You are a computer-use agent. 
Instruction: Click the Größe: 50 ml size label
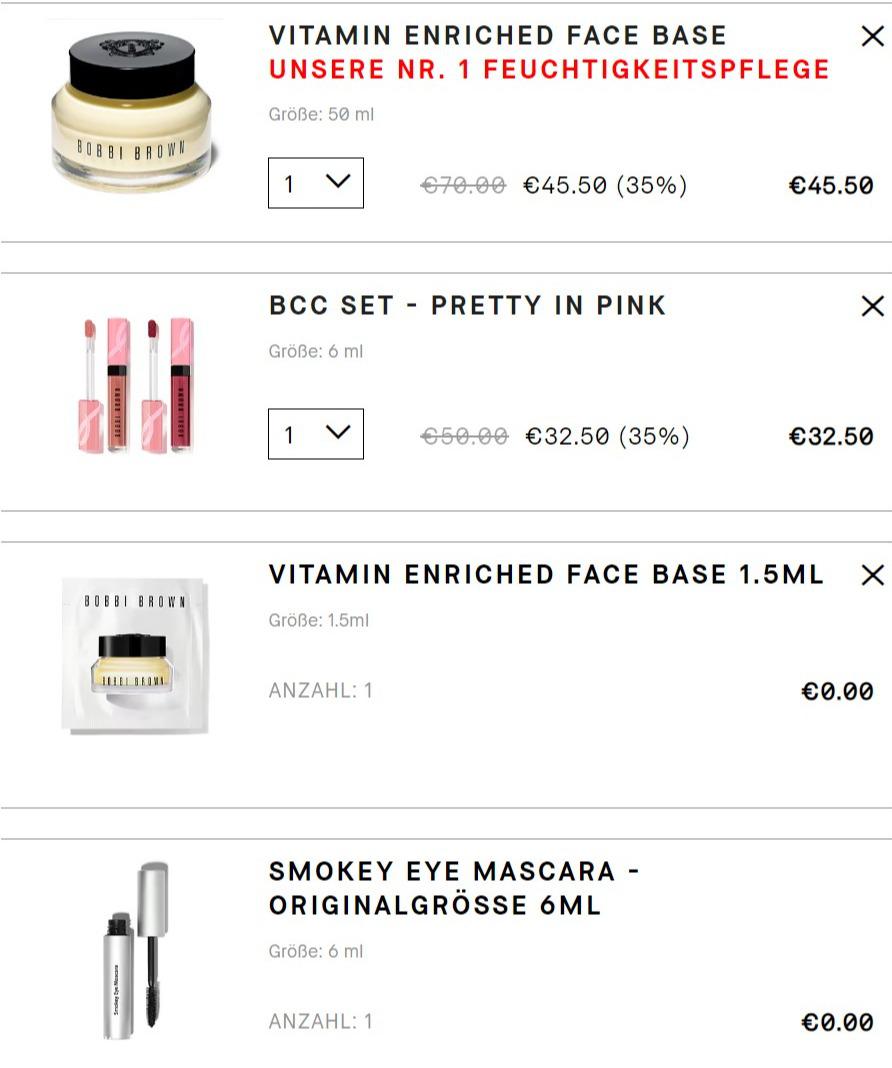pos(321,114)
